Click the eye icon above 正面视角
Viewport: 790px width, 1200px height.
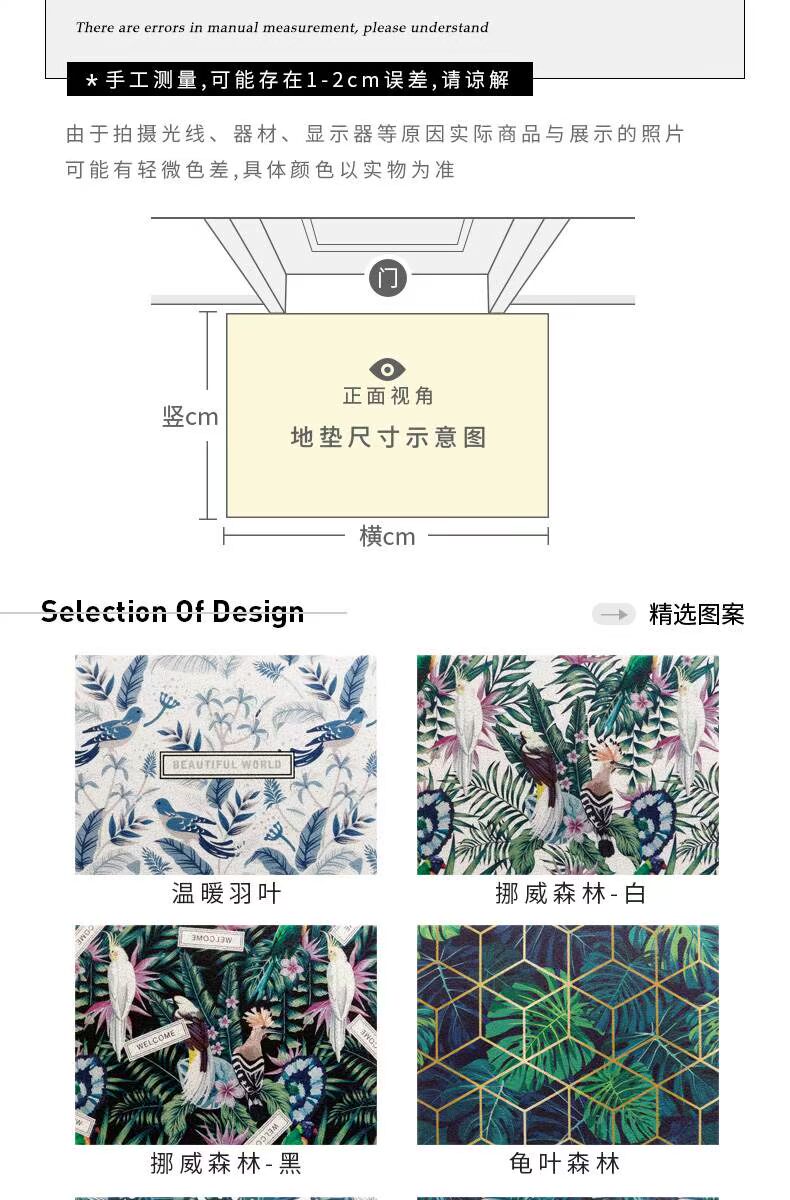pos(388,369)
